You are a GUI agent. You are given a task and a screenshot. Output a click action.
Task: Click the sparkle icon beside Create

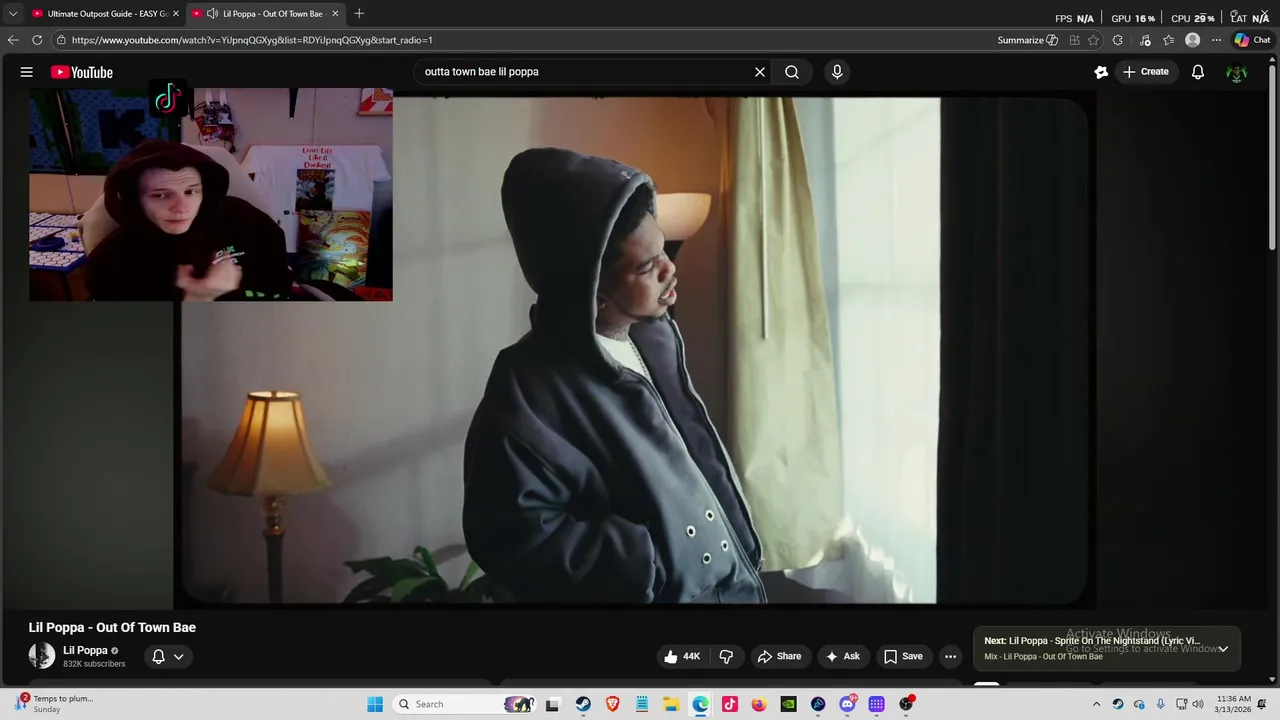1101,72
